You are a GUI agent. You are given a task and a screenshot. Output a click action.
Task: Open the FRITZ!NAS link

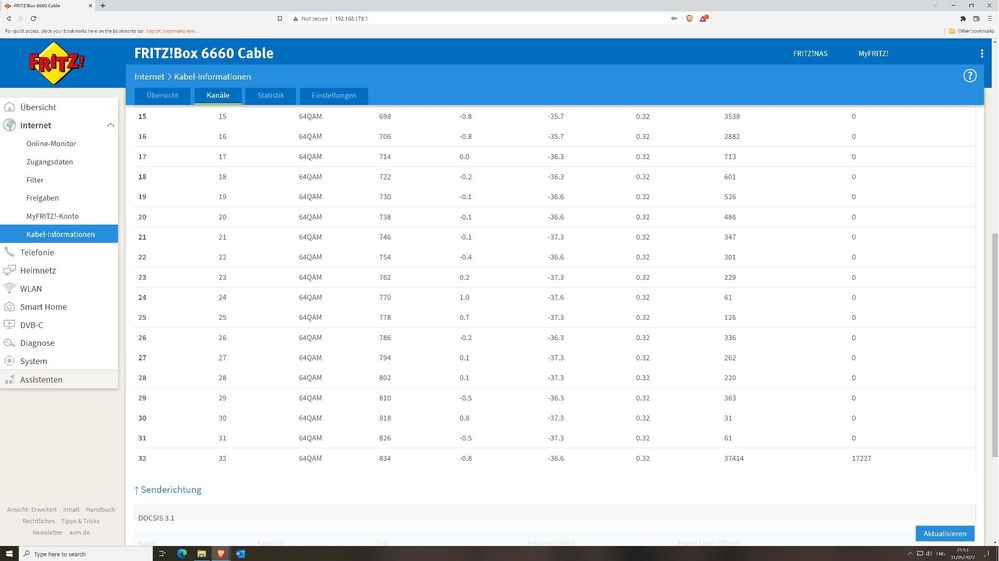810,53
